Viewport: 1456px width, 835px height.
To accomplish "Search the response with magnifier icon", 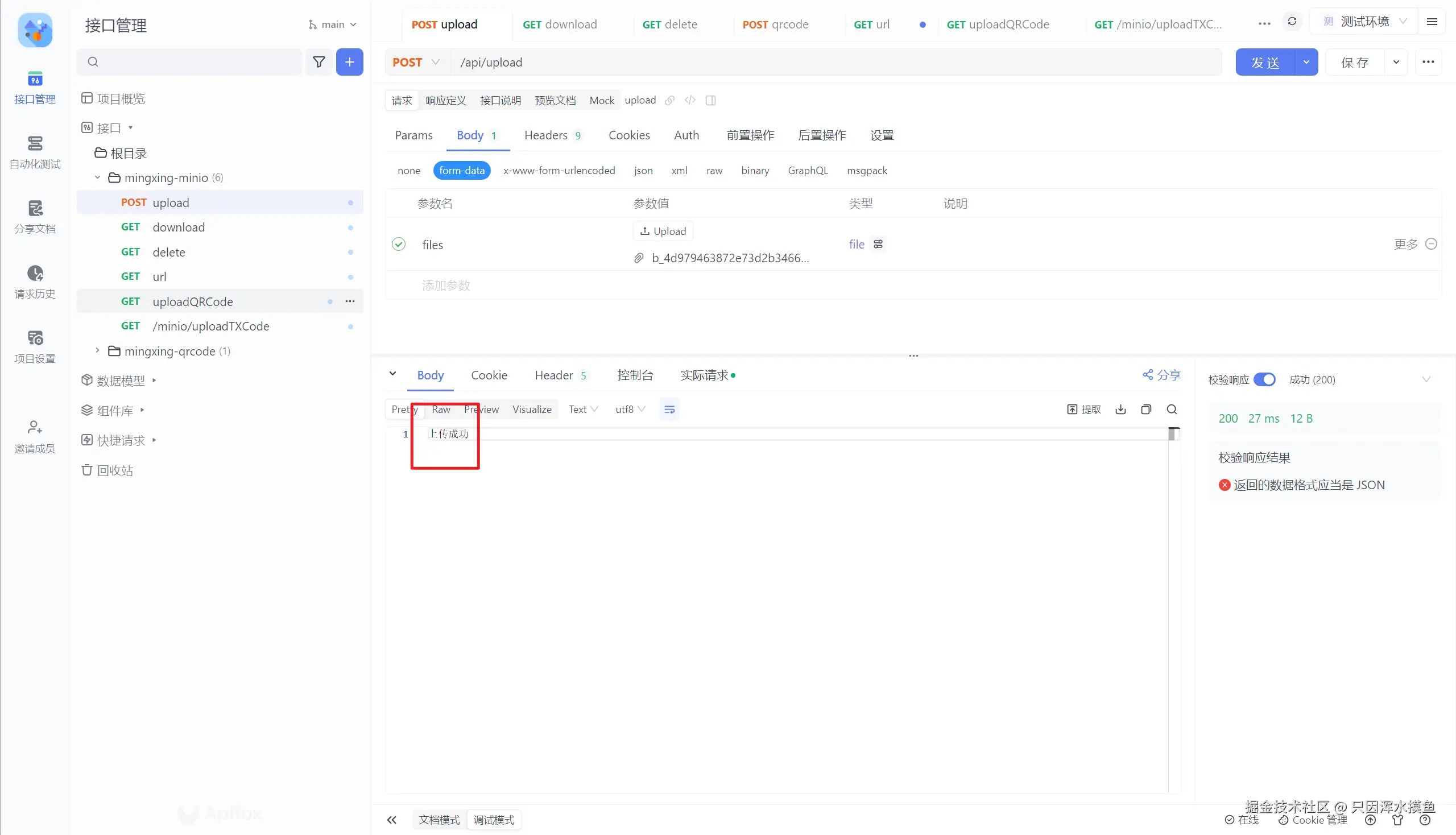I will click(1172, 410).
